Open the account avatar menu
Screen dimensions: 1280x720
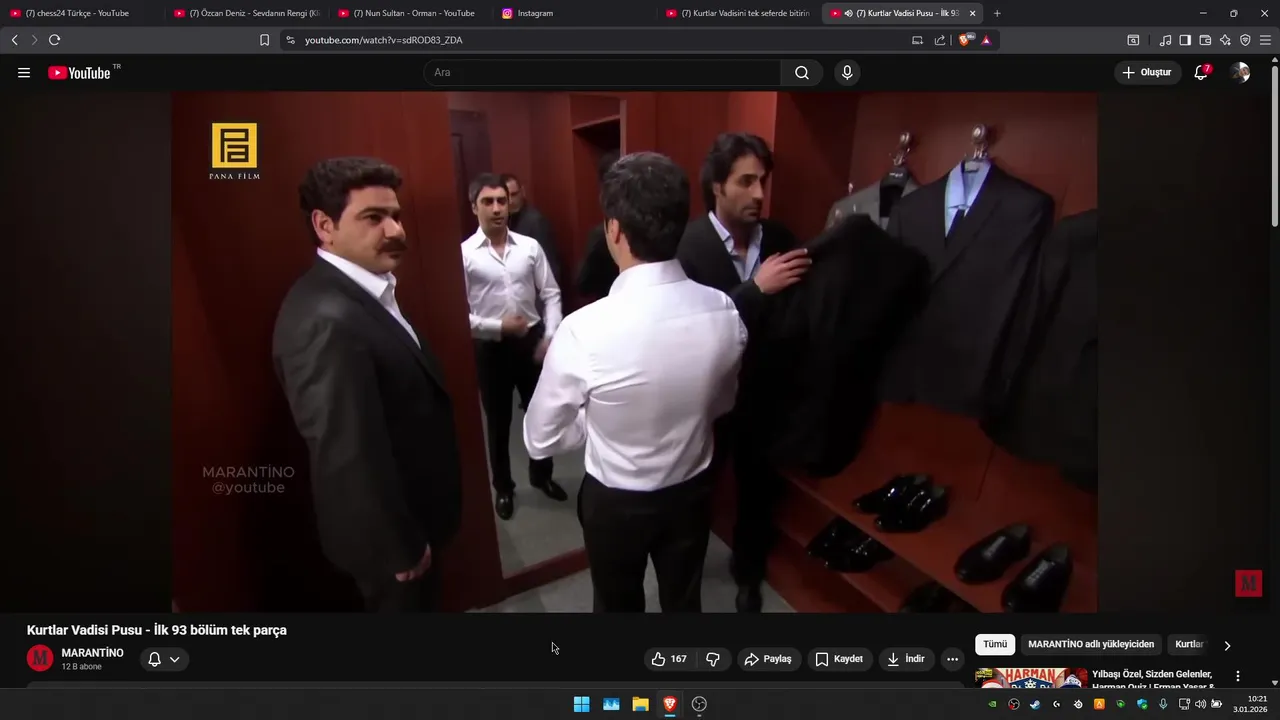point(1240,73)
